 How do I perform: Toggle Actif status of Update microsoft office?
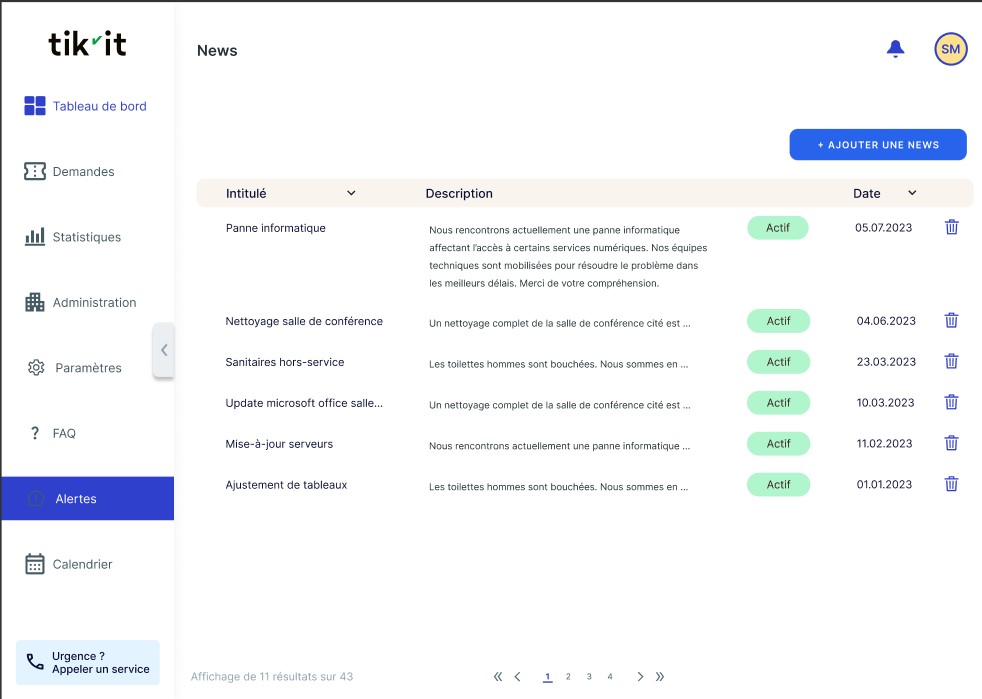pyautogui.click(x=778, y=403)
